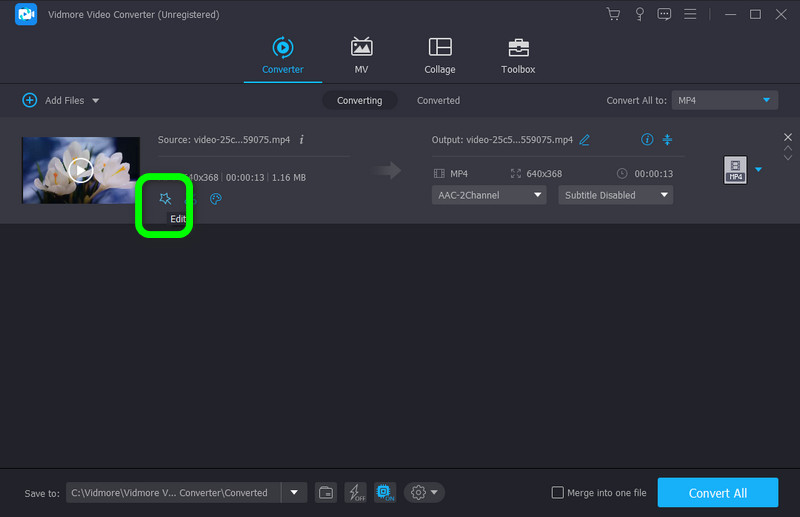Viewport: 800px width, 517px height.
Task: Check Merge into one file
Action: 558,493
